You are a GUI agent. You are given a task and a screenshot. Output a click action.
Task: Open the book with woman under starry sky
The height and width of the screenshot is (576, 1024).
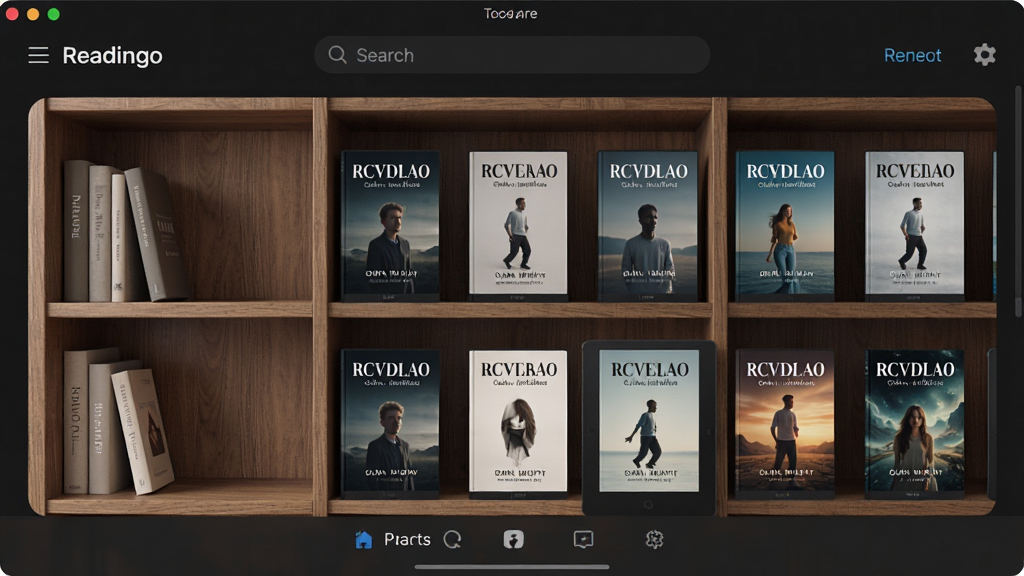tap(914, 422)
